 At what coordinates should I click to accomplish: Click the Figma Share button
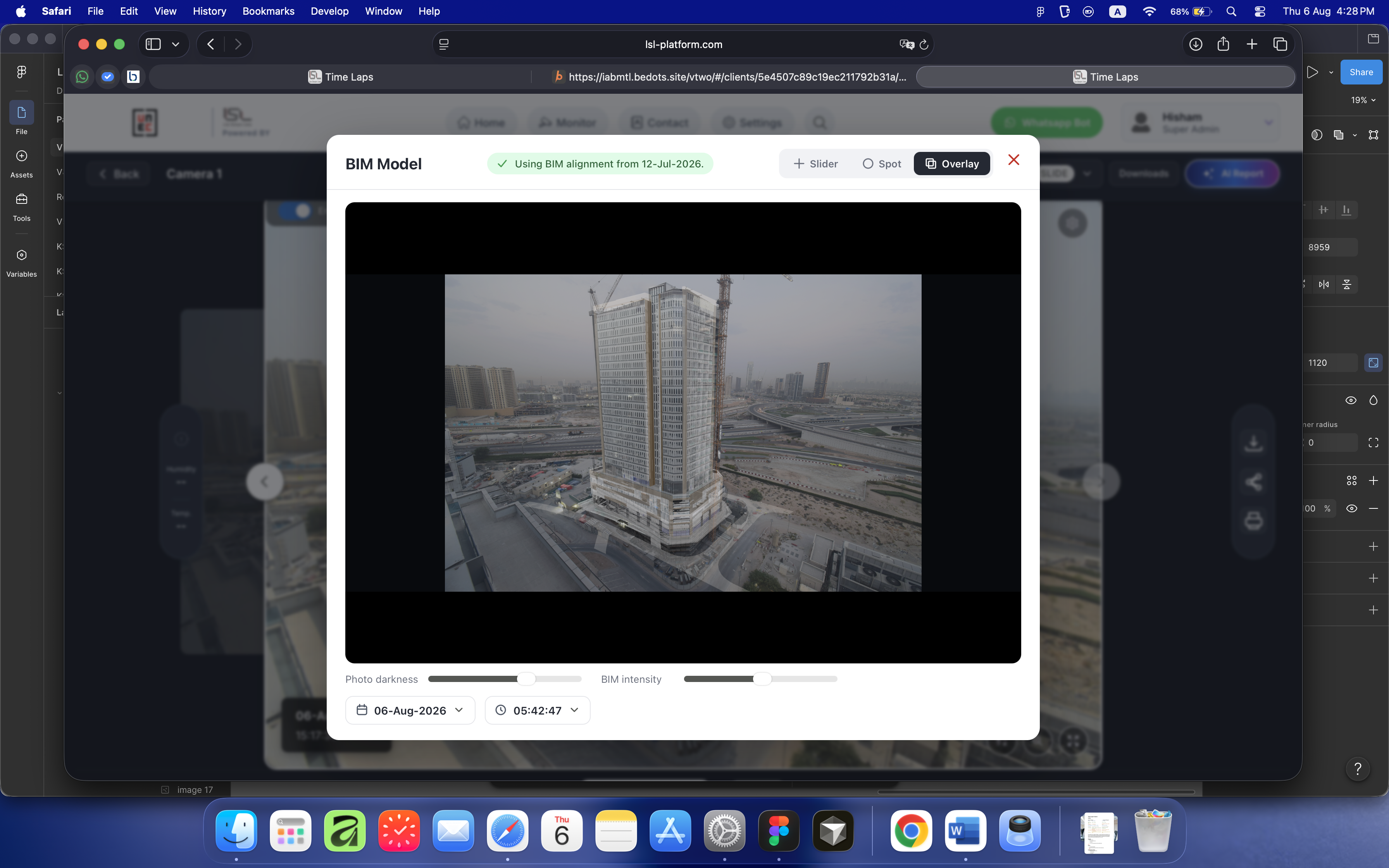[x=1361, y=72]
